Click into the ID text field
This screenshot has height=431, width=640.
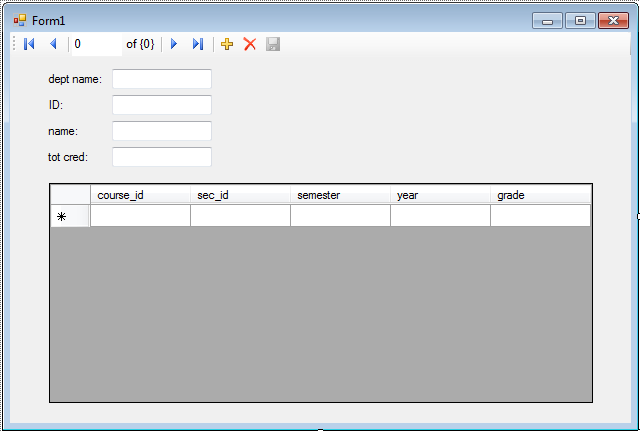tap(162, 105)
